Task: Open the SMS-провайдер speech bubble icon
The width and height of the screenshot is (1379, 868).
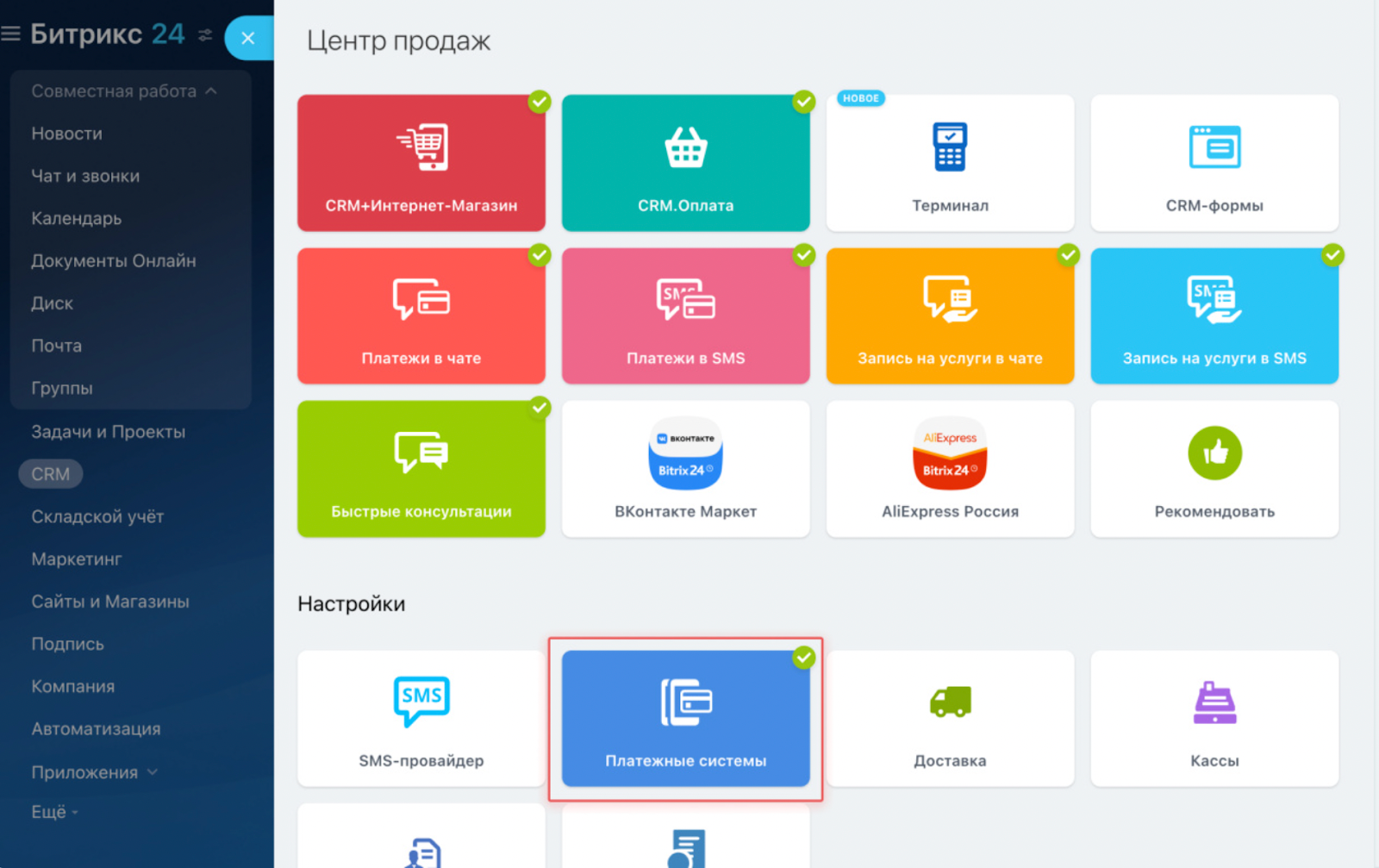Action: pos(421,701)
